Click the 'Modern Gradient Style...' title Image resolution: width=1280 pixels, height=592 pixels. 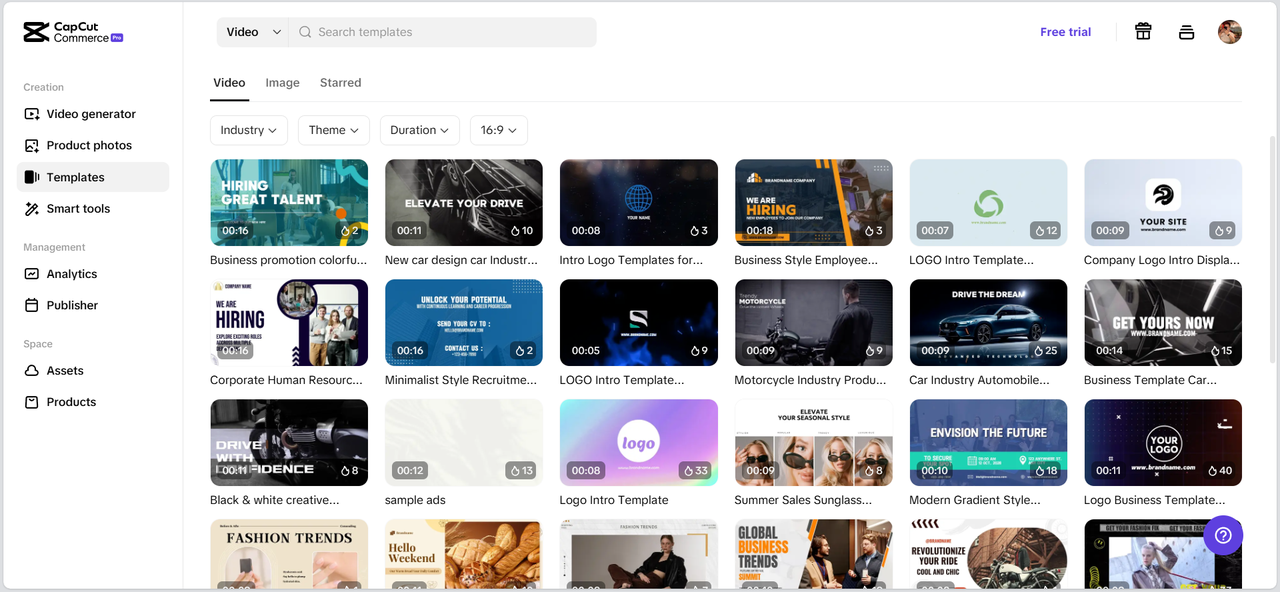(975, 500)
